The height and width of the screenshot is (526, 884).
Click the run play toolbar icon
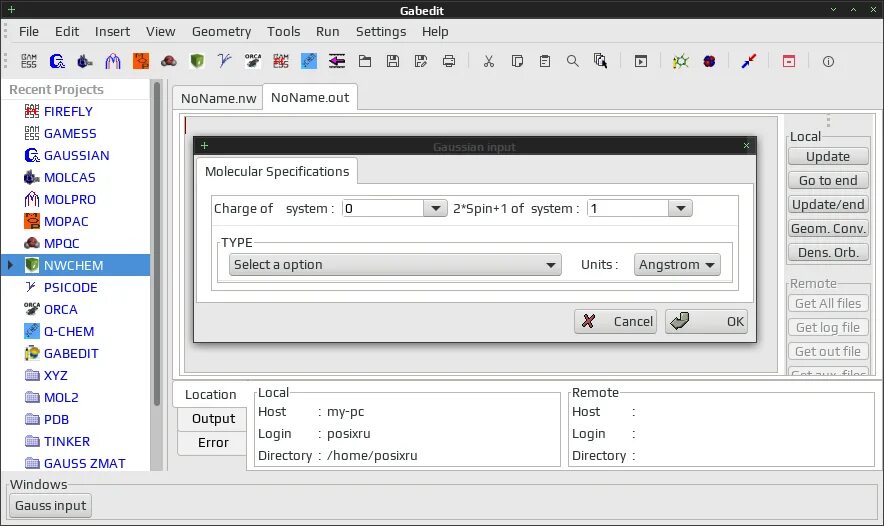pyautogui.click(x=641, y=61)
